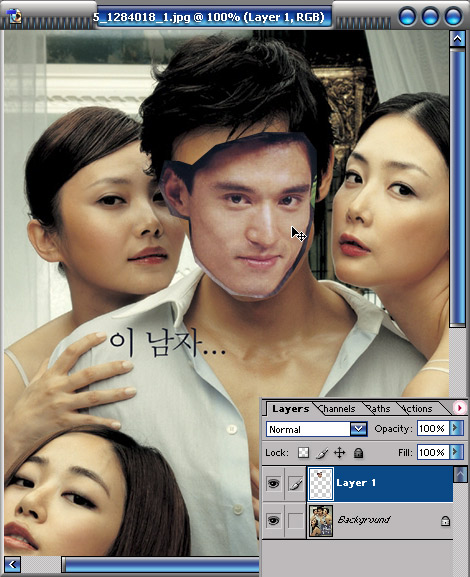The height and width of the screenshot is (577, 470).
Task: Click the vertical scrollbar up arrow
Action: point(457,39)
